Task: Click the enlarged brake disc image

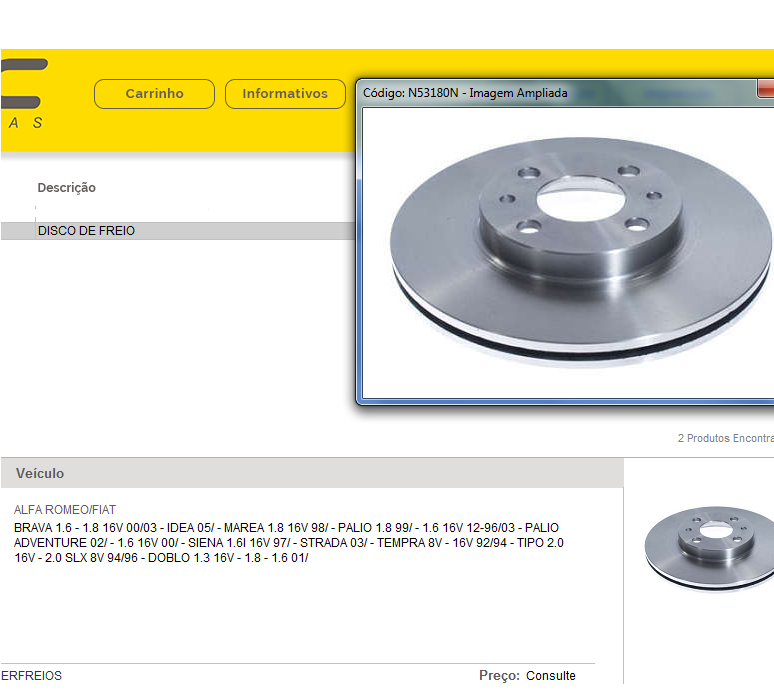Action: [581, 252]
